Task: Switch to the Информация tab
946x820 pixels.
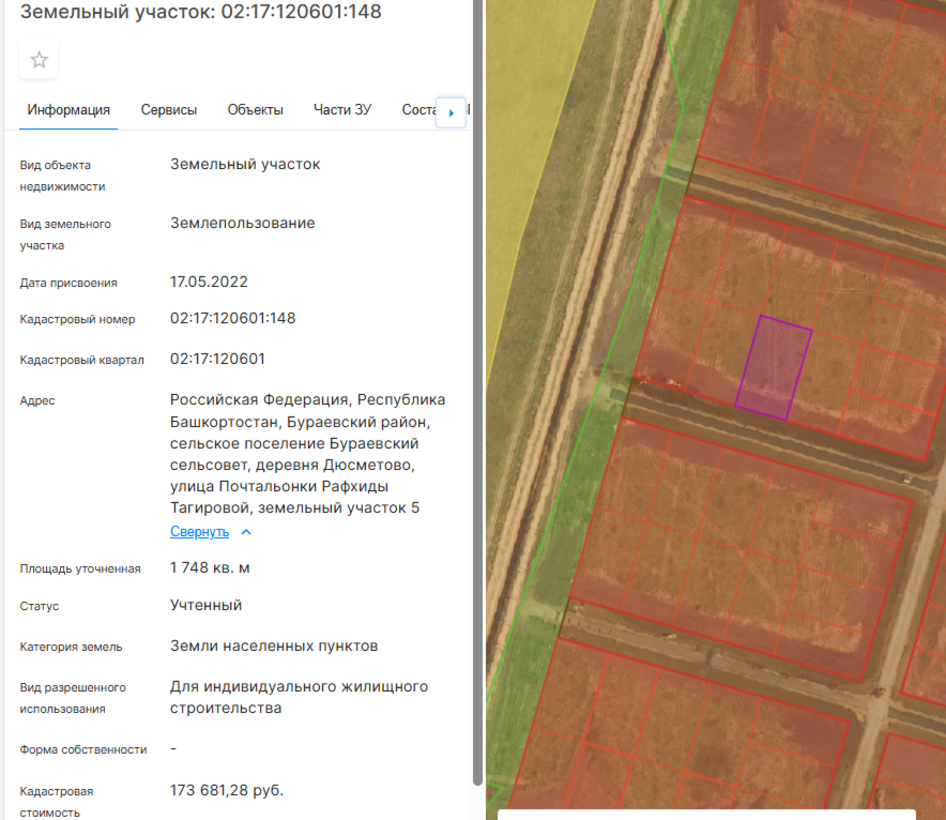Action: pyautogui.click(x=68, y=110)
